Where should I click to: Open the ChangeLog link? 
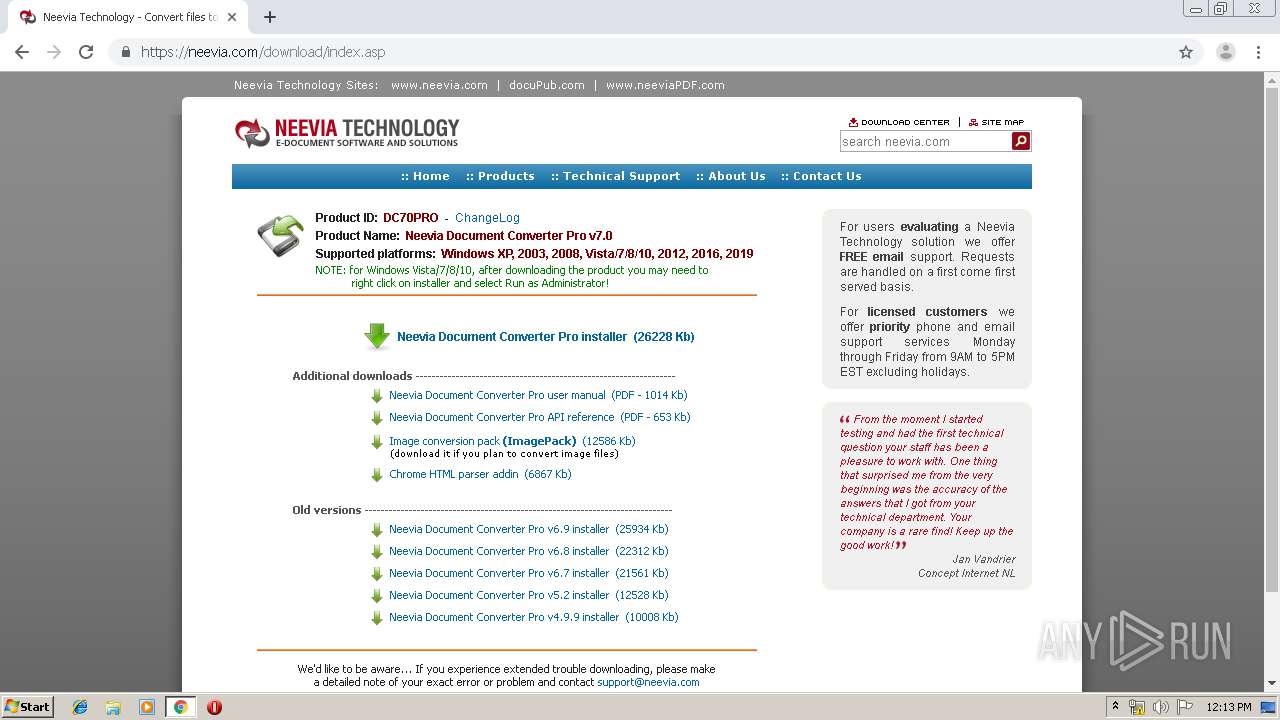pos(487,218)
